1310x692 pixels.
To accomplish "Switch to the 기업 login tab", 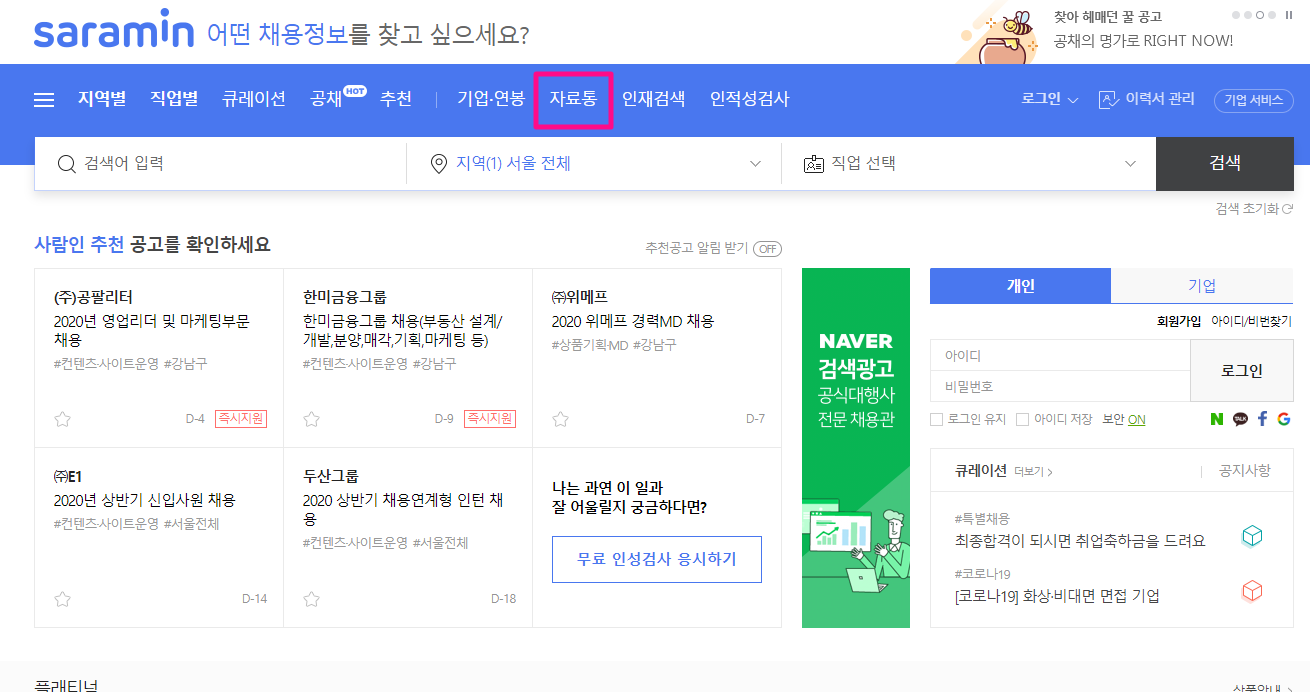I will [x=1202, y=286].
